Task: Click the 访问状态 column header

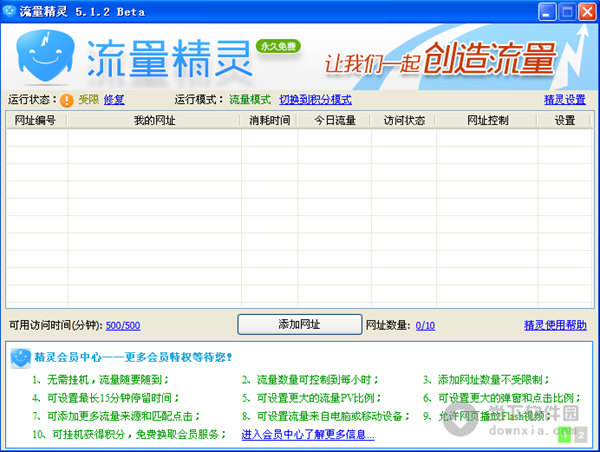Action: click(x=404, y=120)
